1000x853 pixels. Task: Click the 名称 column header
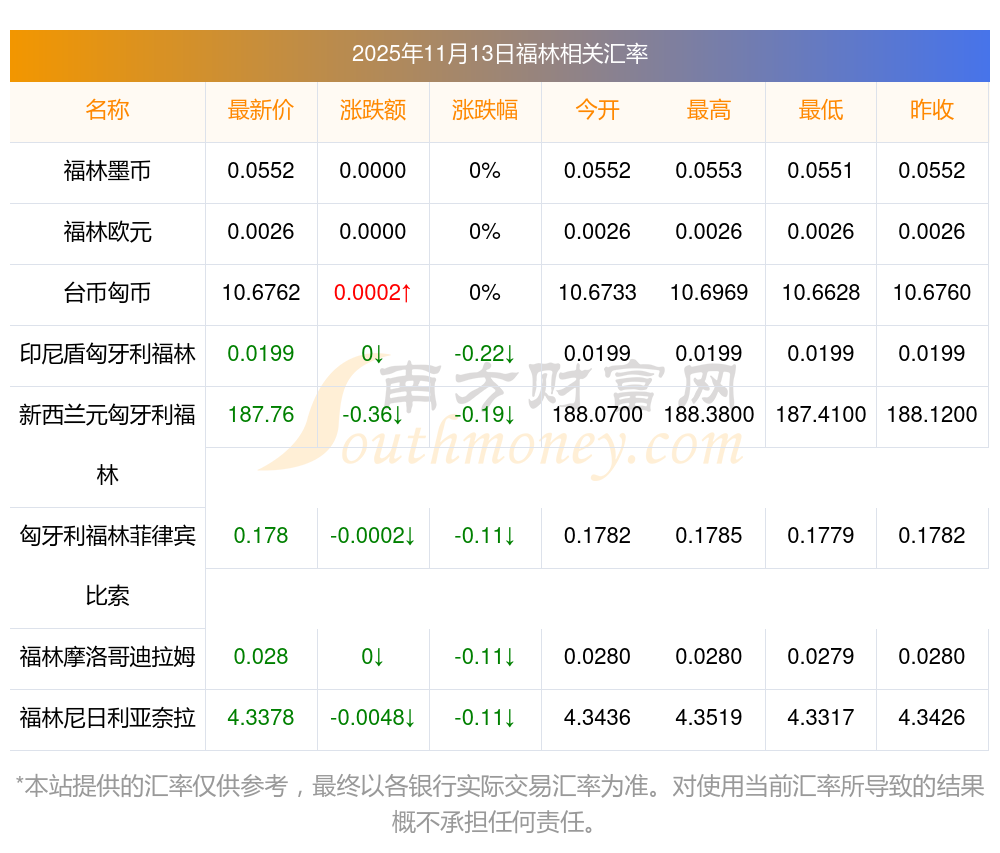point(107,110)
